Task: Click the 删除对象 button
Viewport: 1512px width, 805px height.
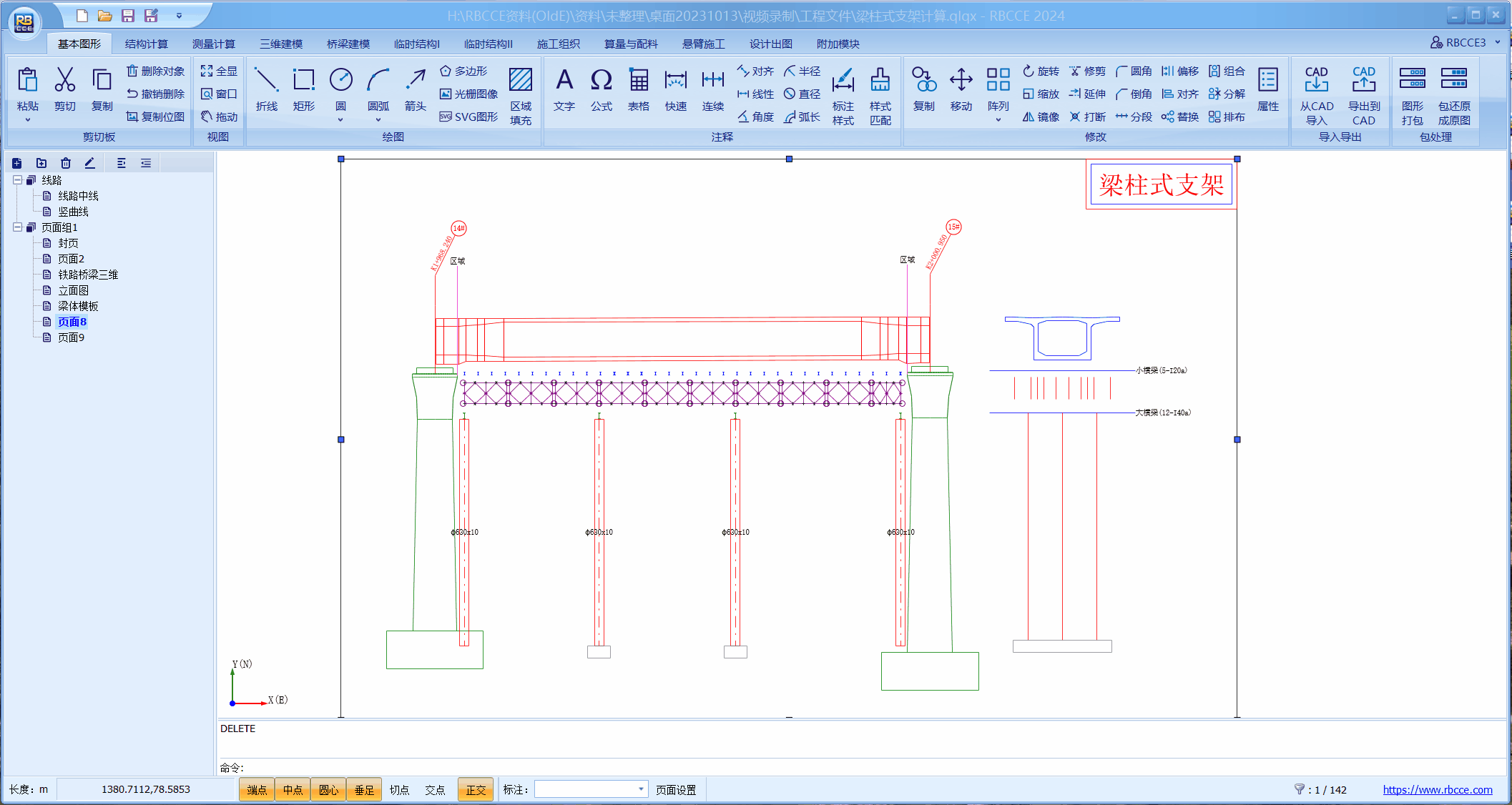Action: (x=155, y=71)
